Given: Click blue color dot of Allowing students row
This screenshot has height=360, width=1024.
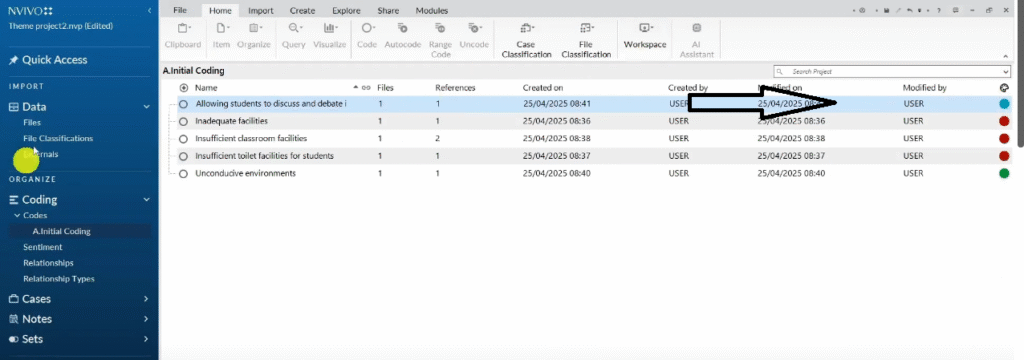Looking at the screenshot, I should [1004, 104].
